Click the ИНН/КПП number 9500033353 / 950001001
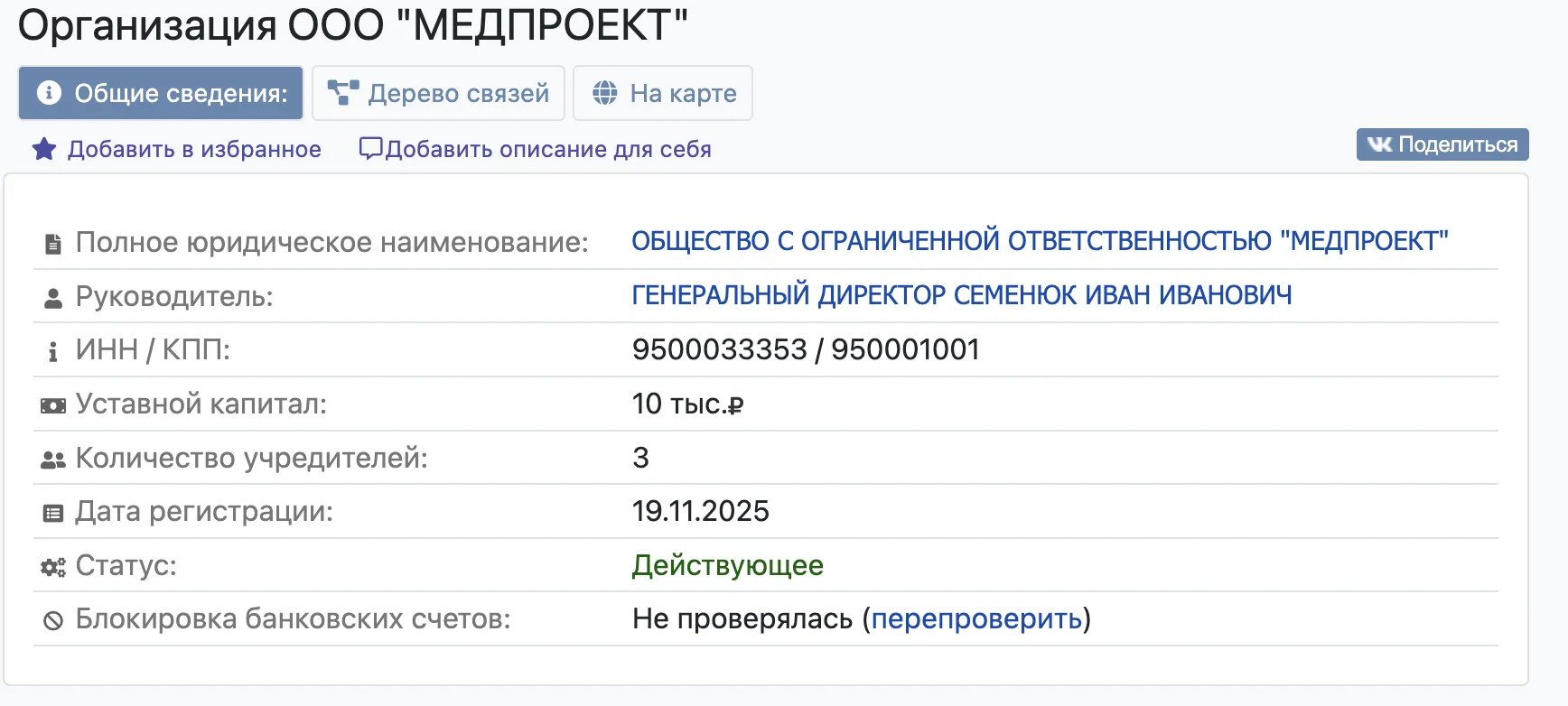Screen dimensions: 1568x706 806,349
